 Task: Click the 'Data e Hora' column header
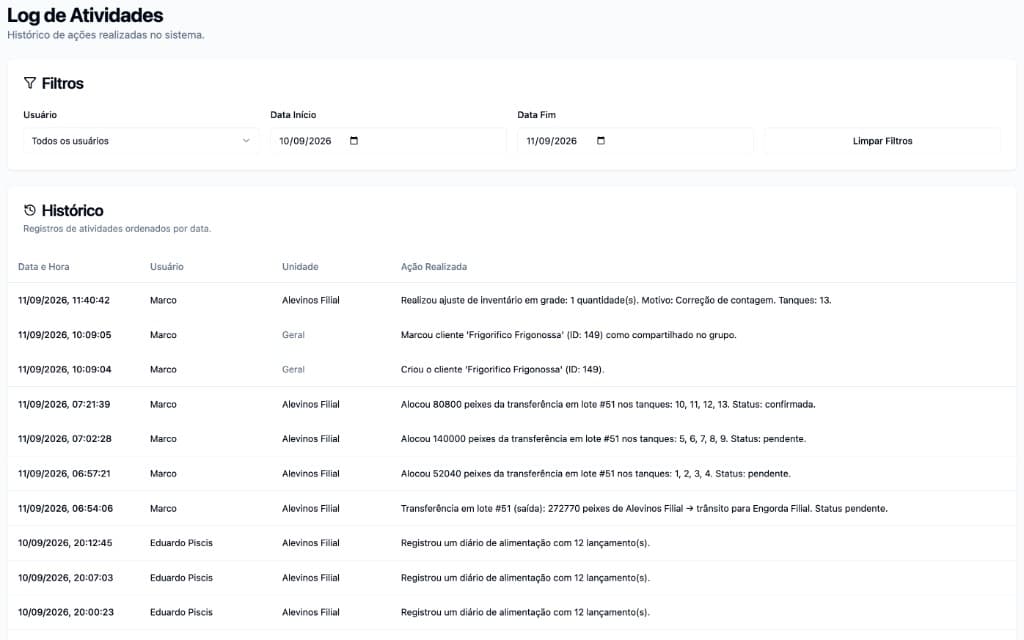click(44, 266)
